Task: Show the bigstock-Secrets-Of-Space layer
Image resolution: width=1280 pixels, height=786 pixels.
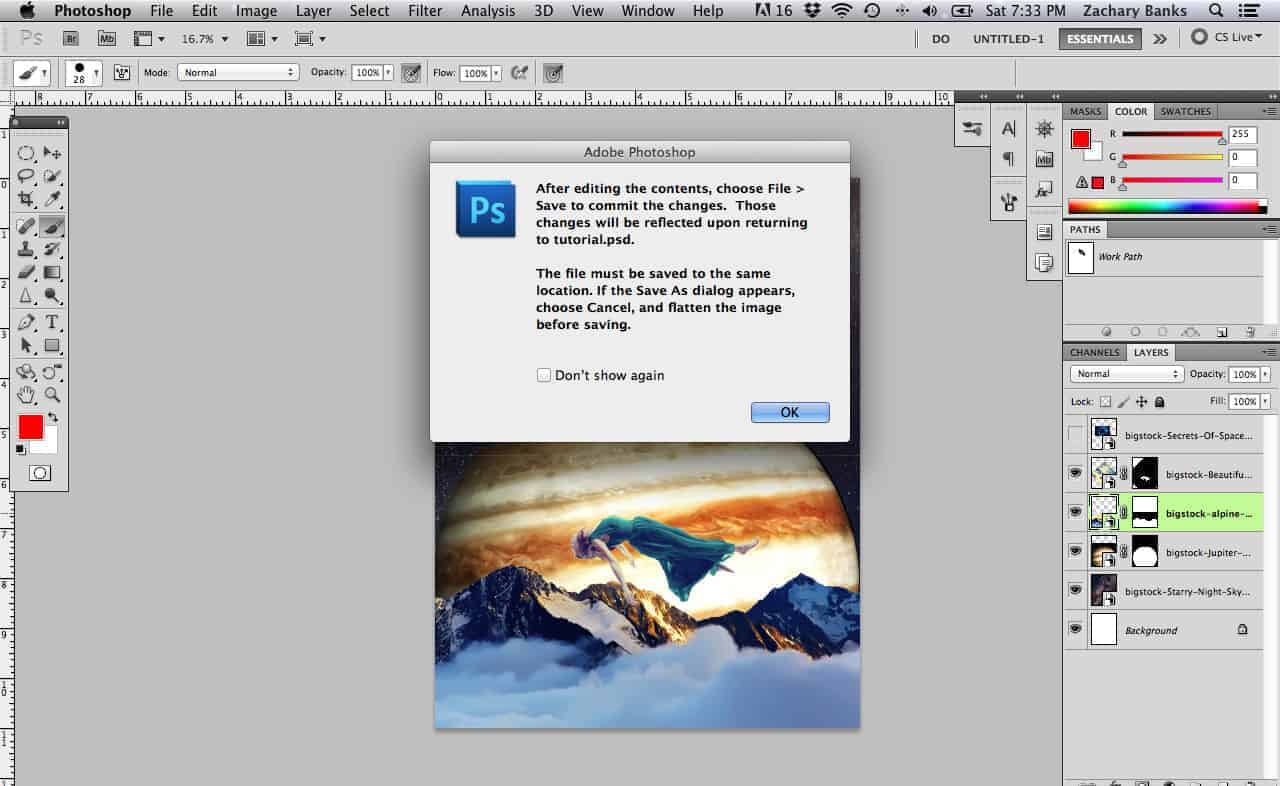Action: click(x=1075, y=435)
